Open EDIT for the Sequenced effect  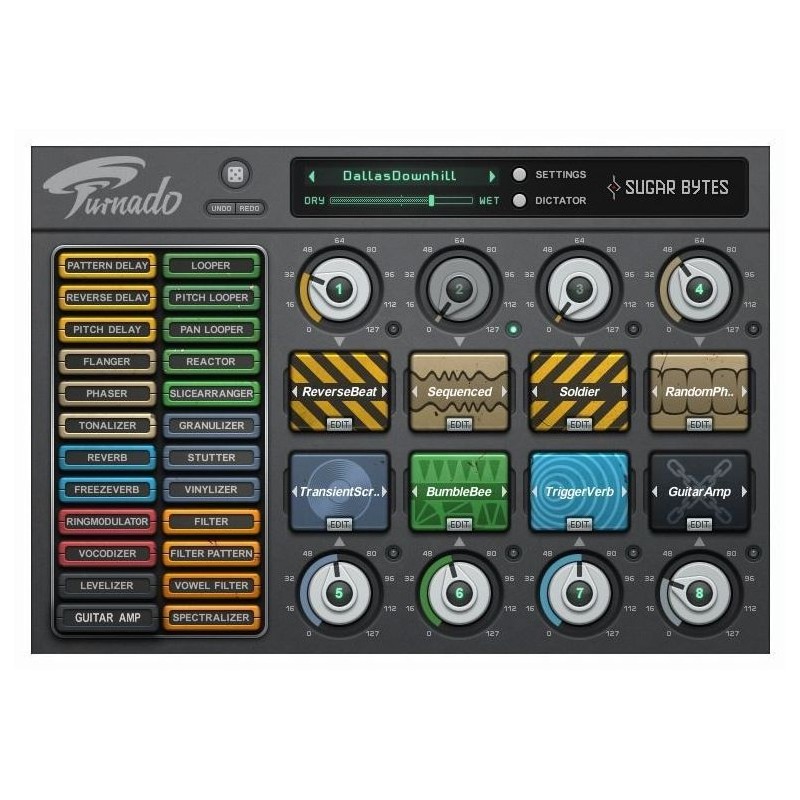click(x=459, y=424)
